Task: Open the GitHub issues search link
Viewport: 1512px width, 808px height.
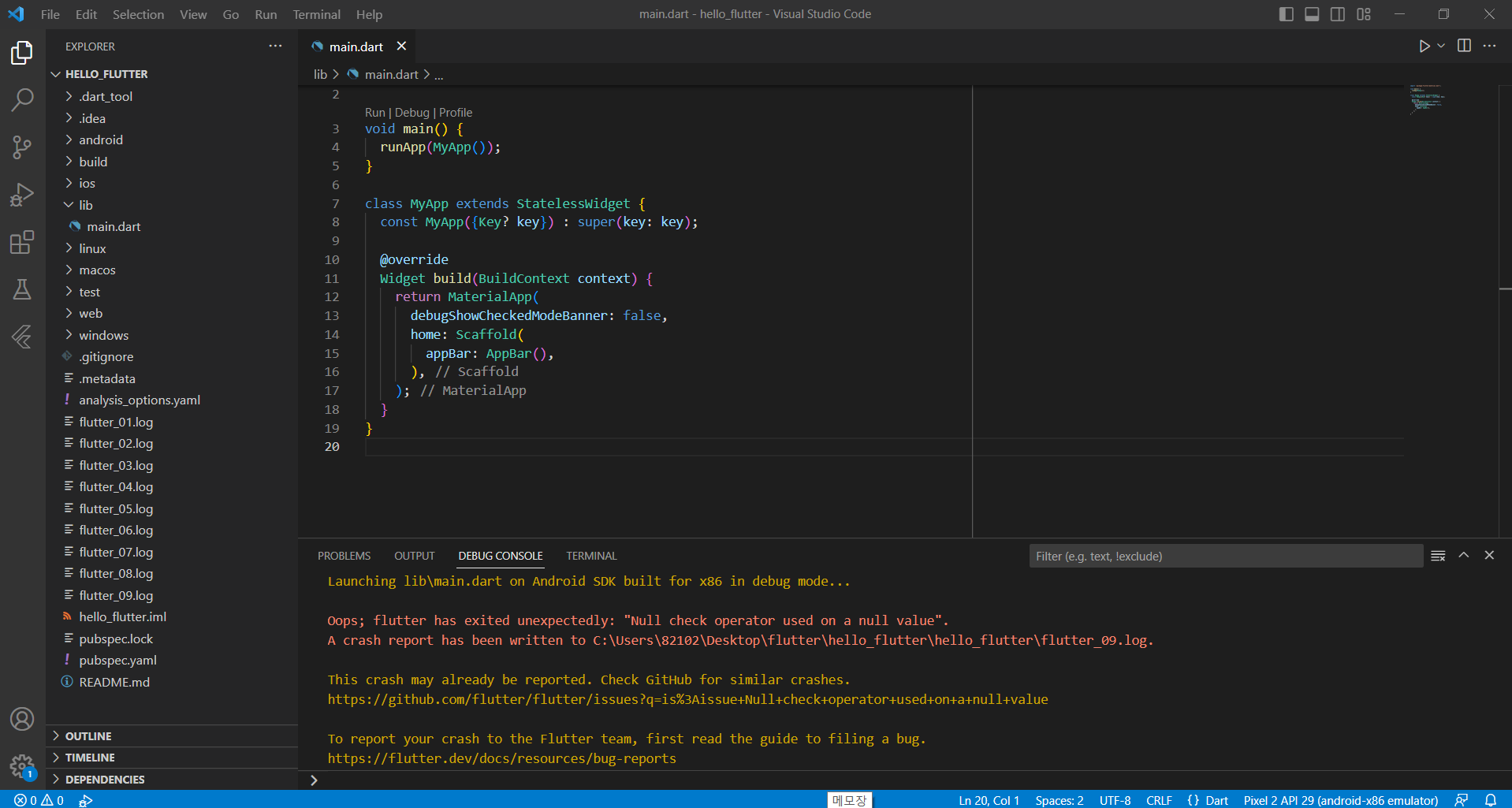Action: pyautogui.click(x=688, y=699)
